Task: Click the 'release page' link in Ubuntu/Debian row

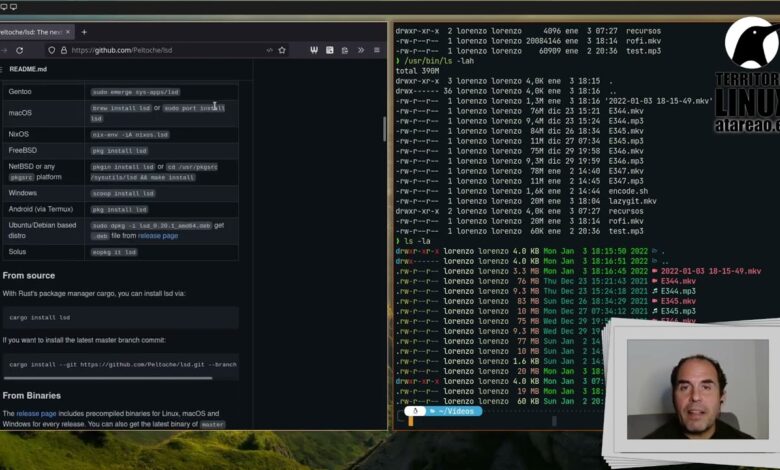Action: tap(158, 236)
